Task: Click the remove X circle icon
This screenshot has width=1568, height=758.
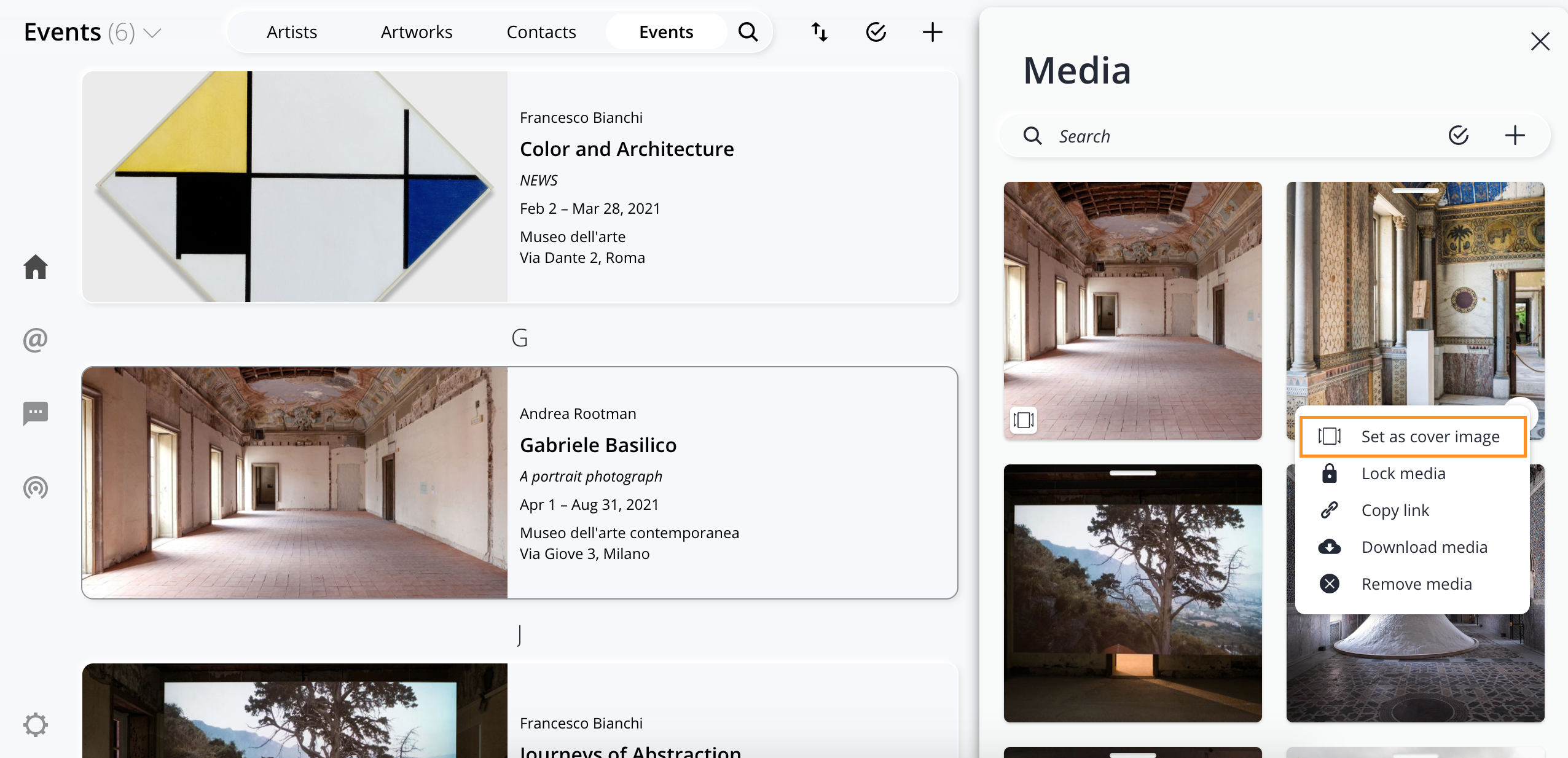Action: click(1330, 584)
